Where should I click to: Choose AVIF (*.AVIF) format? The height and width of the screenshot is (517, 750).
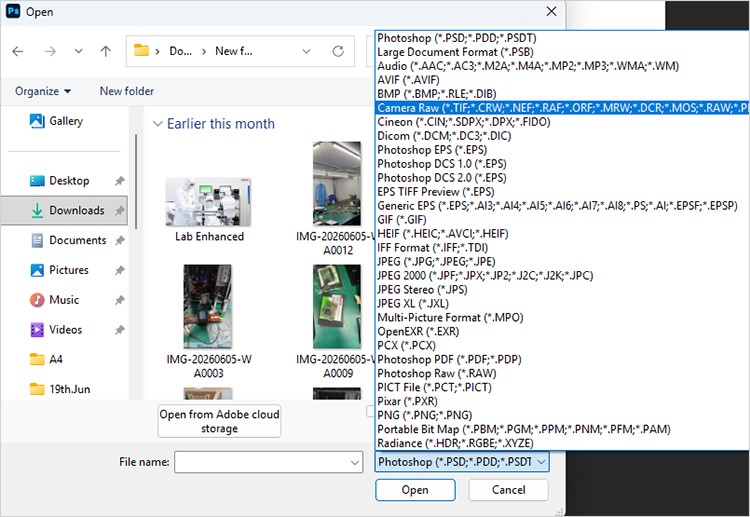(562, 80)
